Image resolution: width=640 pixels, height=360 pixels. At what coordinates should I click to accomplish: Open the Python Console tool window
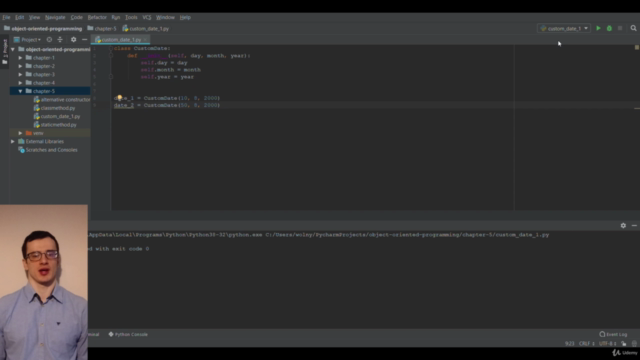[x=128, y=334]
